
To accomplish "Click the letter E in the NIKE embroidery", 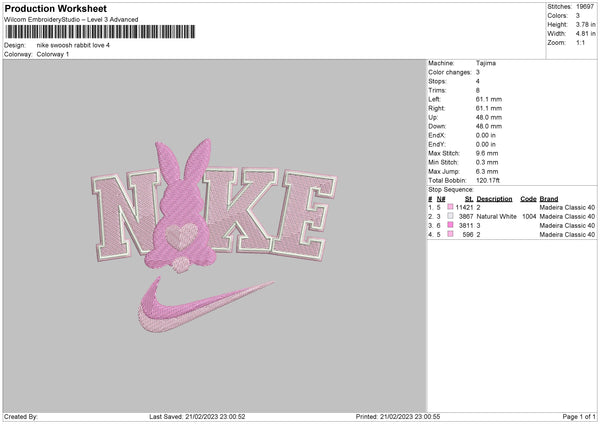I will (304, 215).
